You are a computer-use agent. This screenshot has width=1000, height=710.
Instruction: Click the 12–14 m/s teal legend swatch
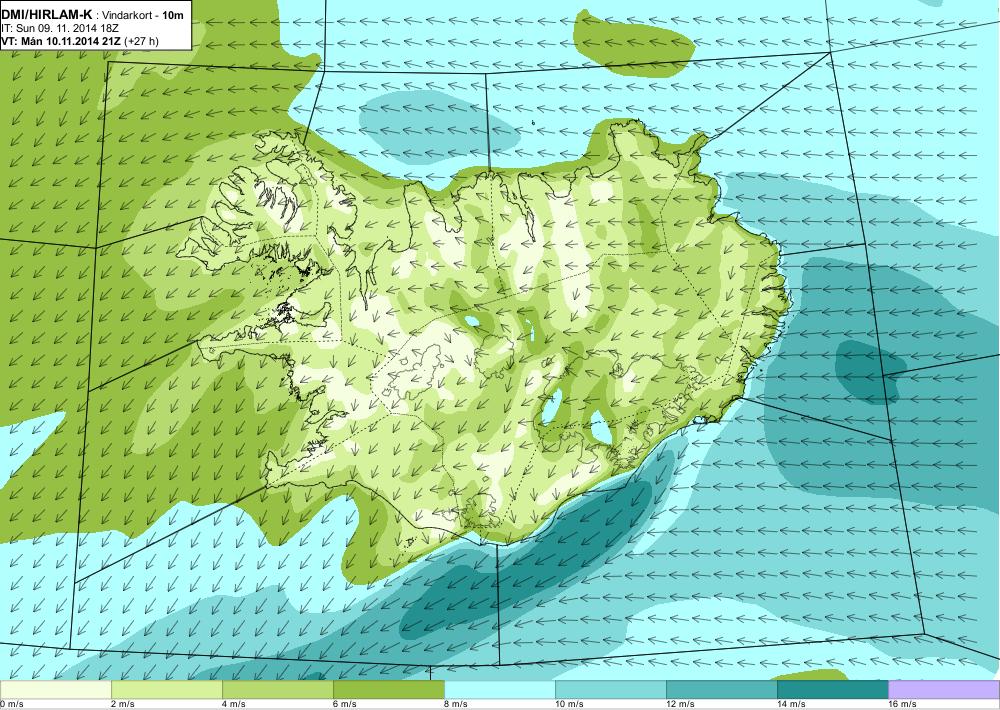click(x=721, y=690)
